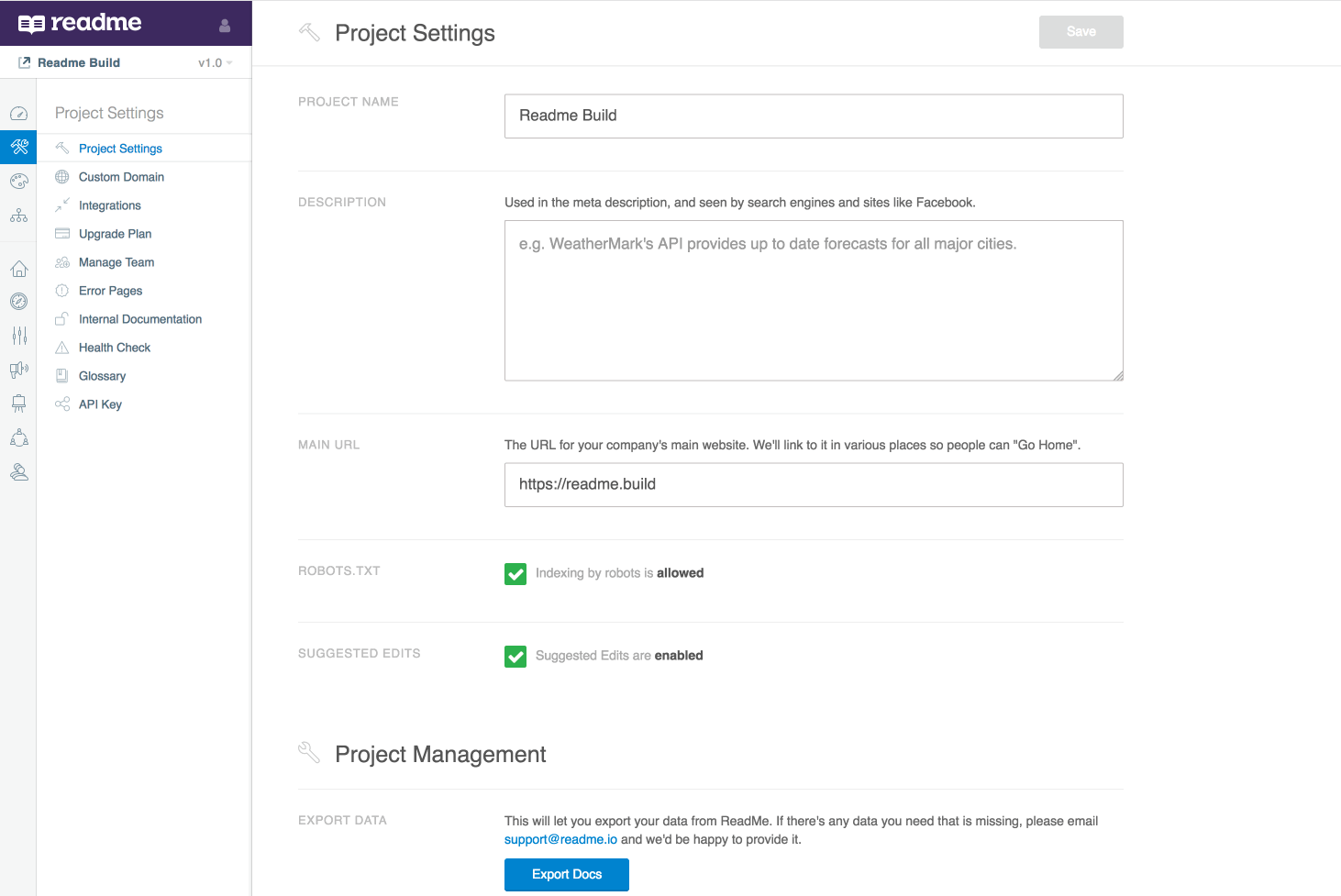Click the external link icon beside Readme Build
This screenshot has width=1341, height=896.
(x=25, y=62)
